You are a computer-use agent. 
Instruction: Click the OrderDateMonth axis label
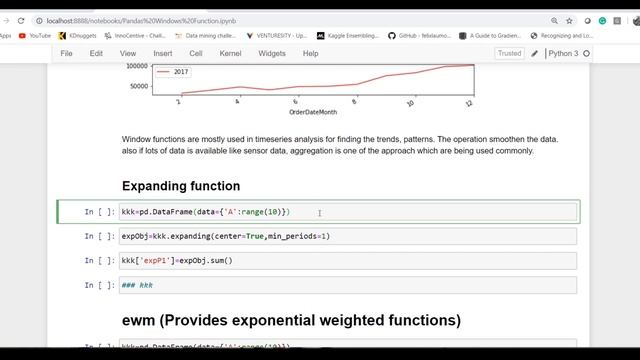313,112
